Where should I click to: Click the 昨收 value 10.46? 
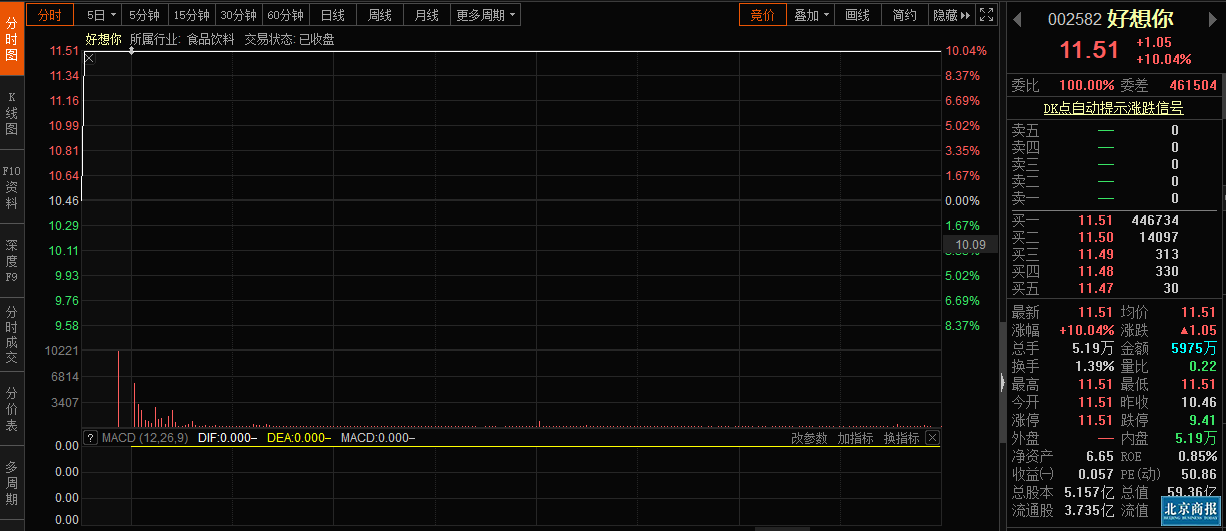[x=1199, y=402]
